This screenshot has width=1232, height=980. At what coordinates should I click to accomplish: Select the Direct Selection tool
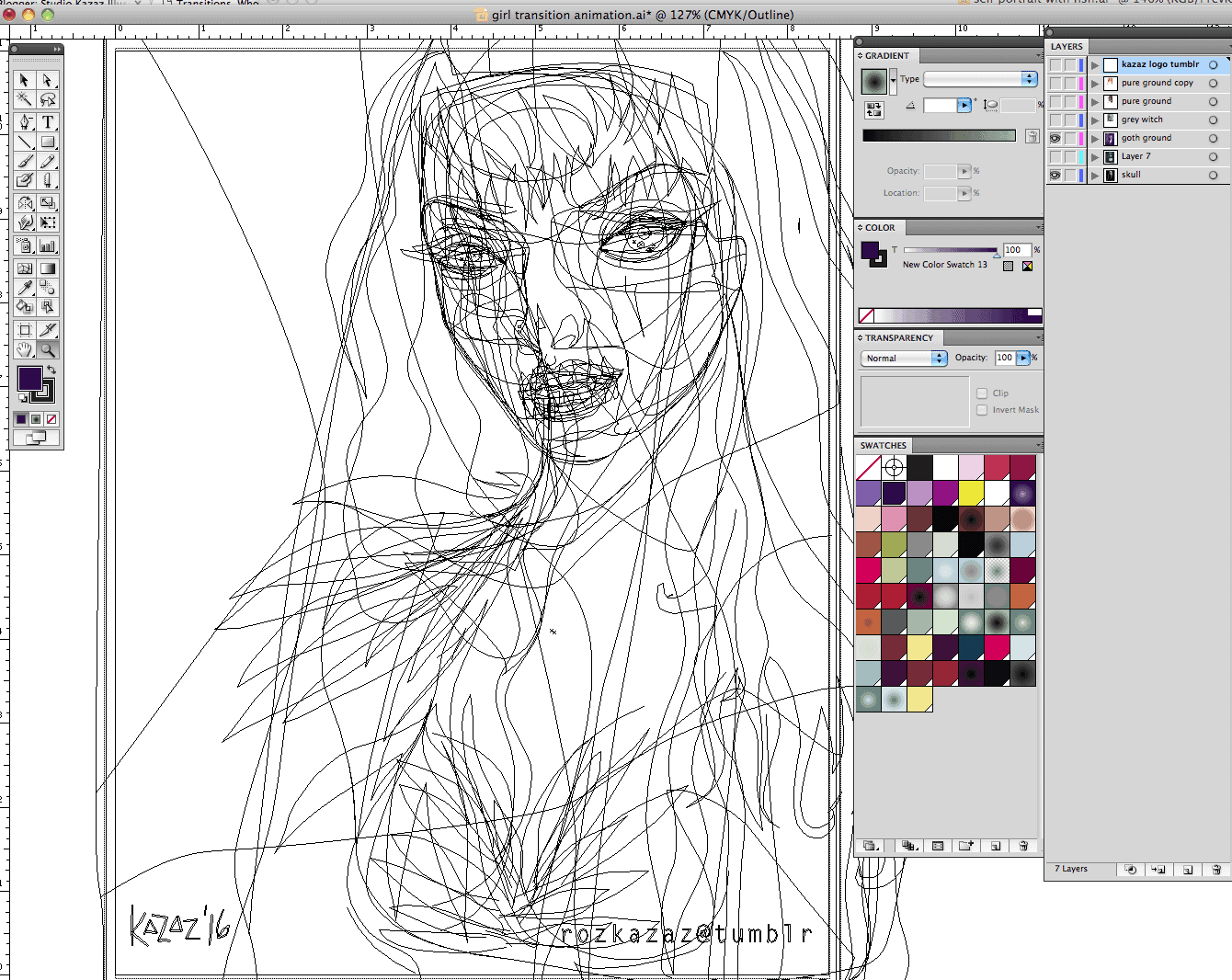[48, 80]
